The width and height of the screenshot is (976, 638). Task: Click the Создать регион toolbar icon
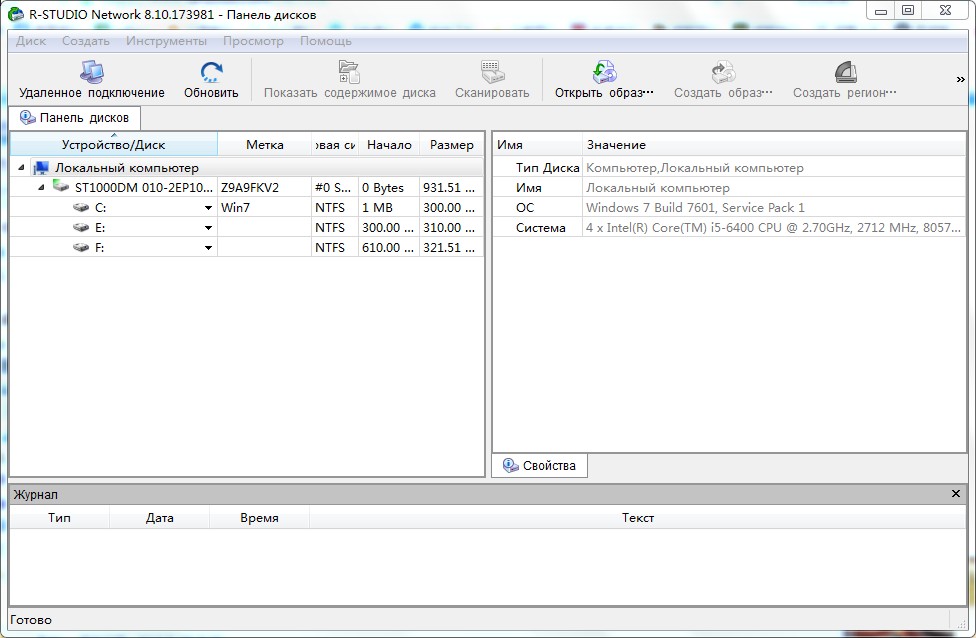pyautogui.click(x=845, y=72)
